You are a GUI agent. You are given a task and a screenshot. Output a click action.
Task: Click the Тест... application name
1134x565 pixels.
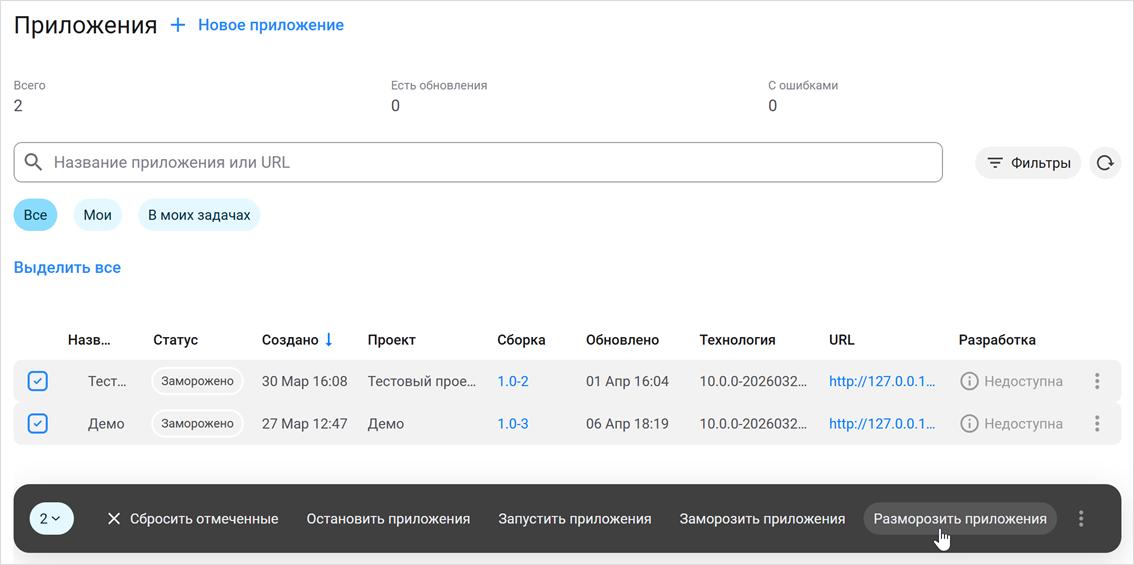click(x=106, y=381)
